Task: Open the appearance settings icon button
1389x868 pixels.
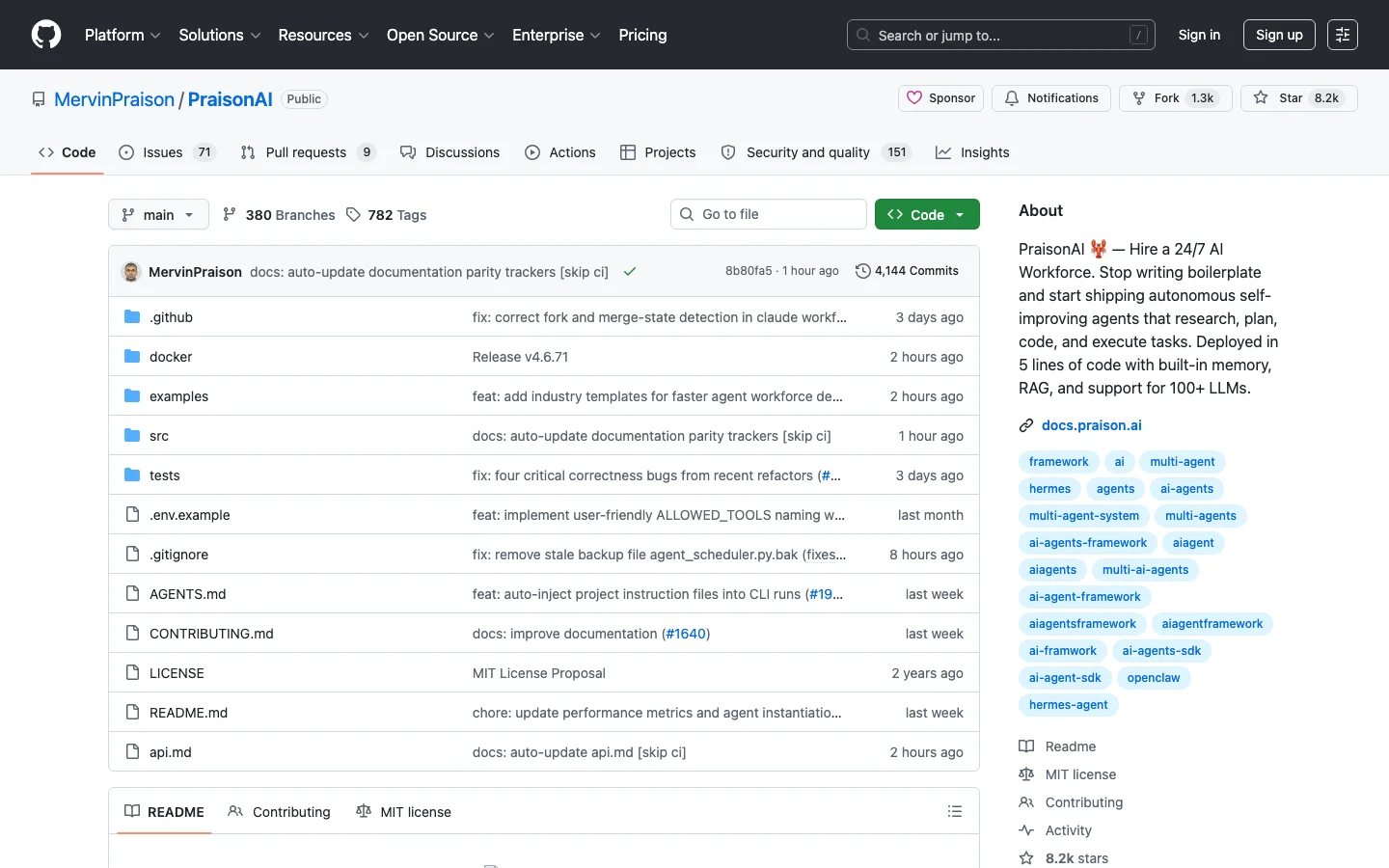Action: 1342,35
